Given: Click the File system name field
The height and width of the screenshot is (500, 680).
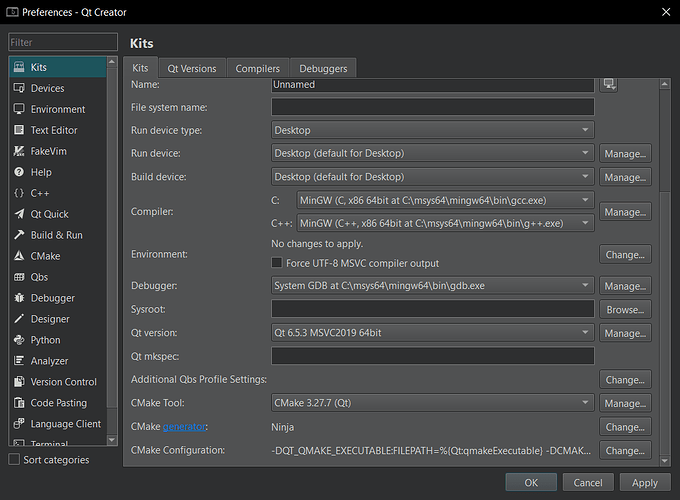Looking at the screenshot, I should pyautogui.click(x=432, y=107).
